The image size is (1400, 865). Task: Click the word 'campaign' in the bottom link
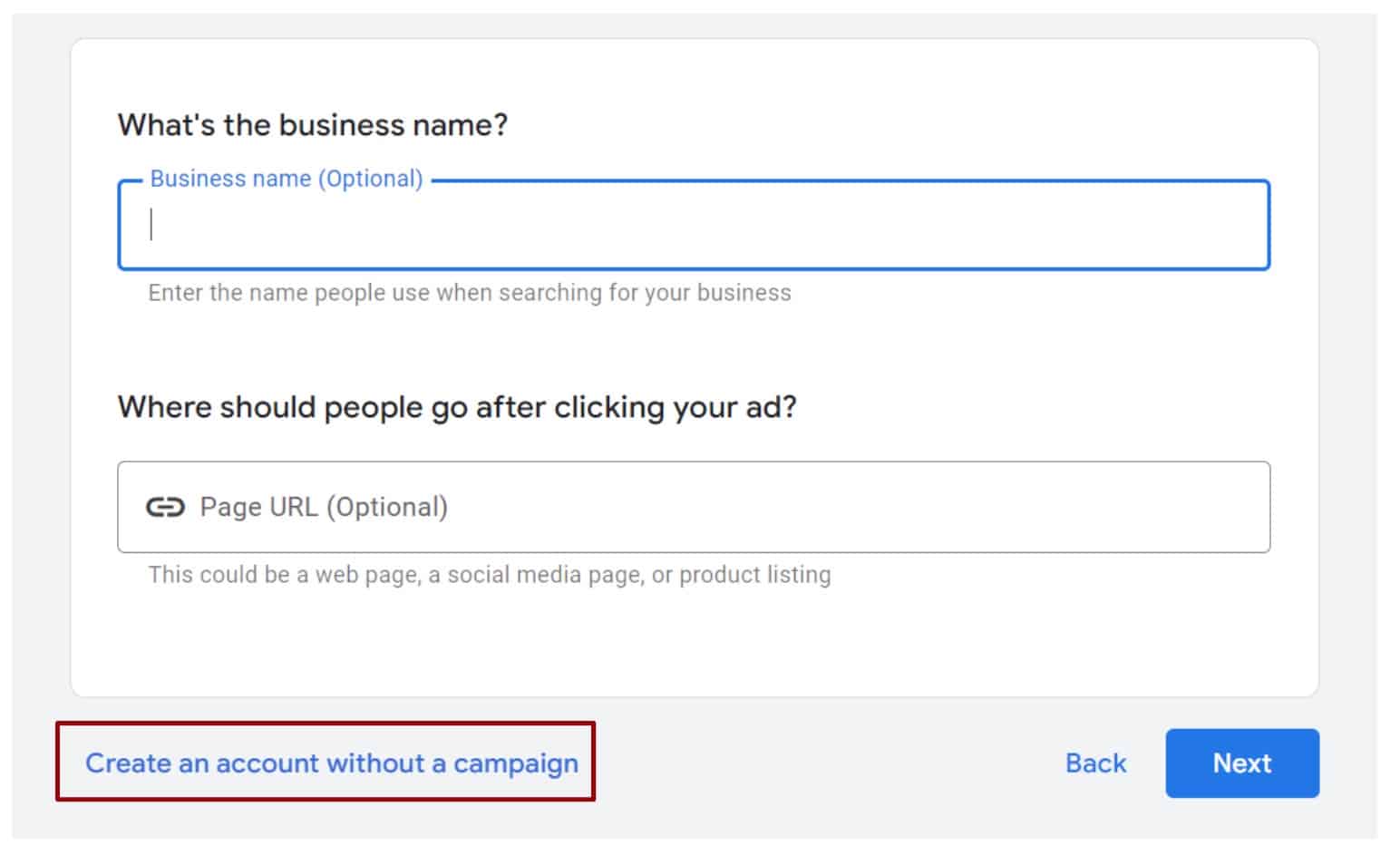click(515, 763)
